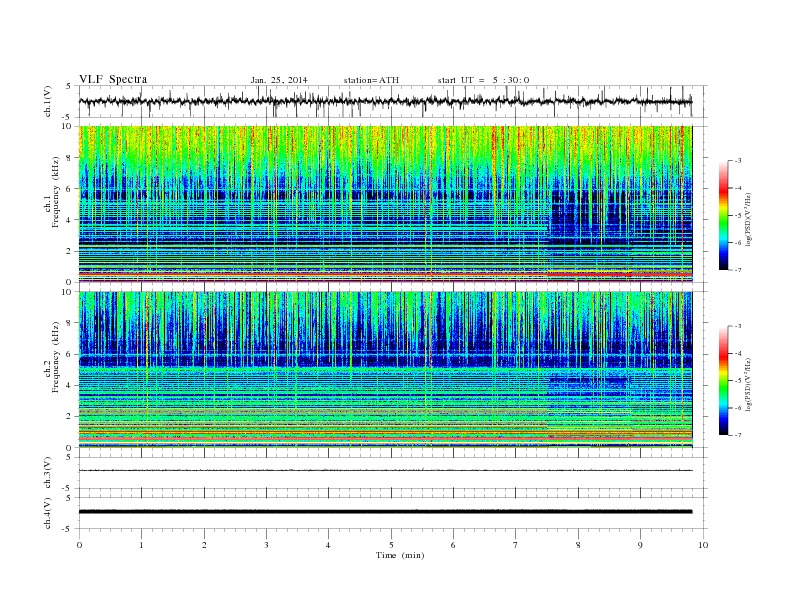Click the ch.1 spectrogram color bar
Screen dimensions: 792x612
point(723,216)
